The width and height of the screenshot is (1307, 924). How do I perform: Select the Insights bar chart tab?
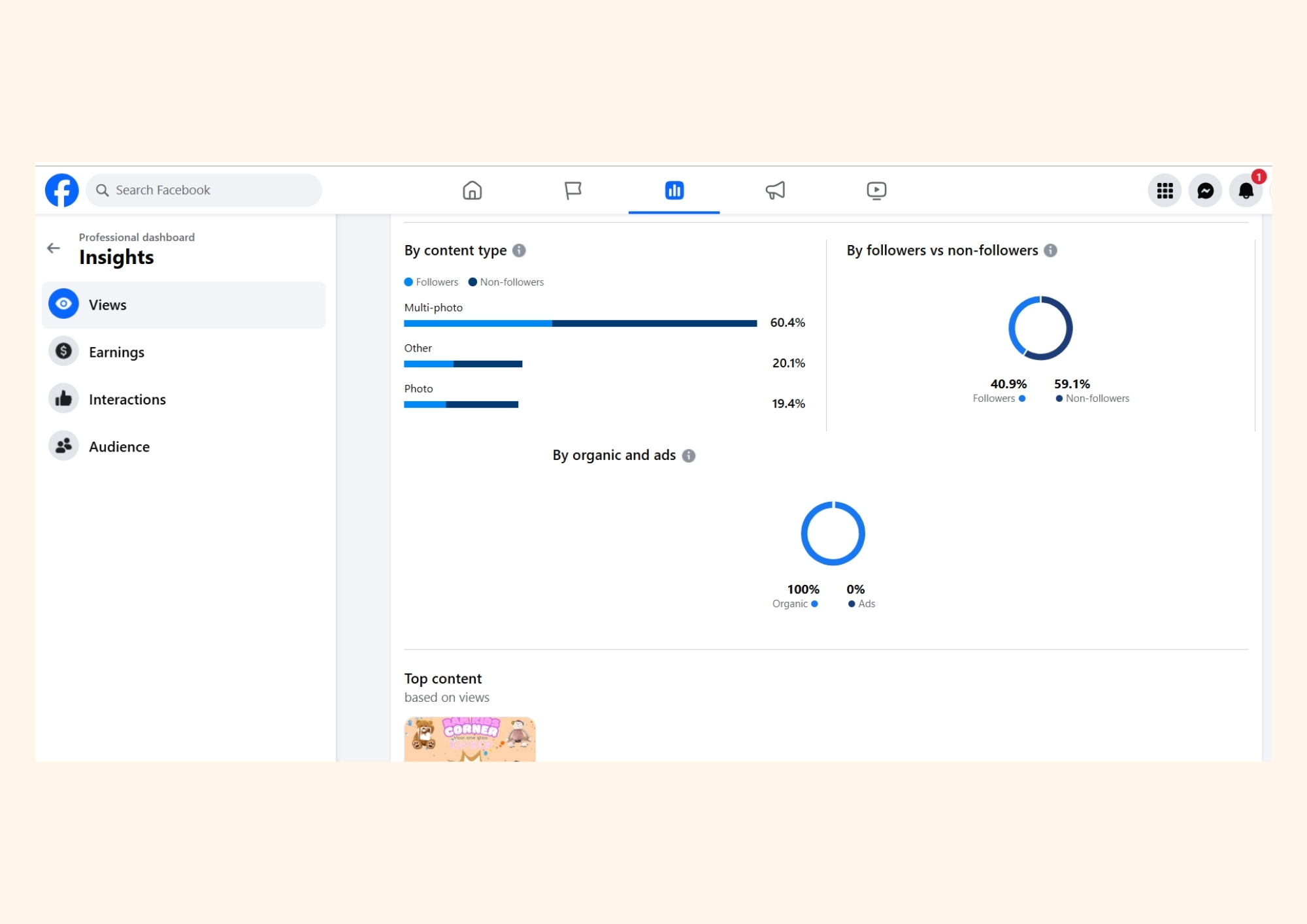point(674,190)
